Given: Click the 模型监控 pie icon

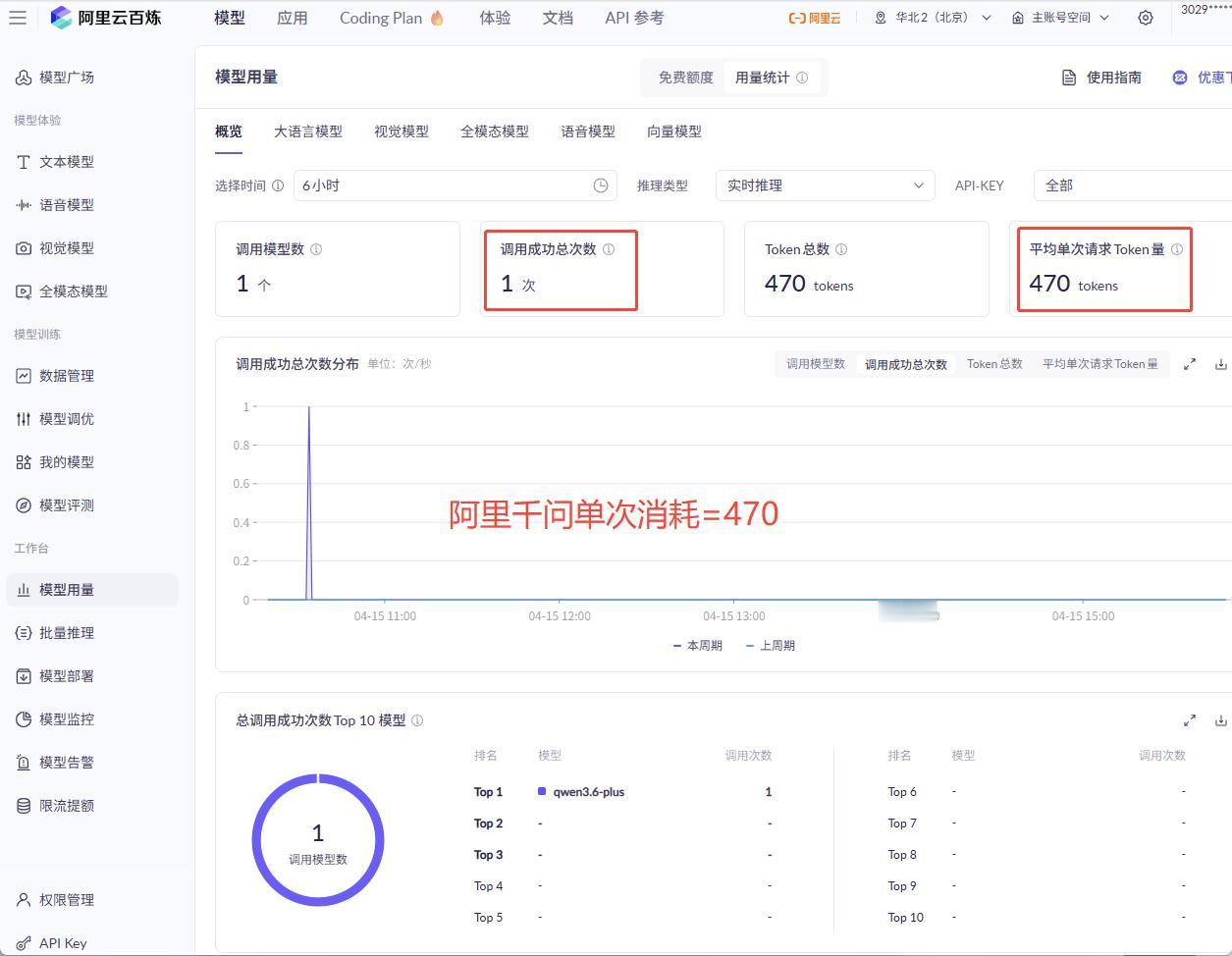Looking at the screenshot, I should pyautogui.click(x=24, y=719).
